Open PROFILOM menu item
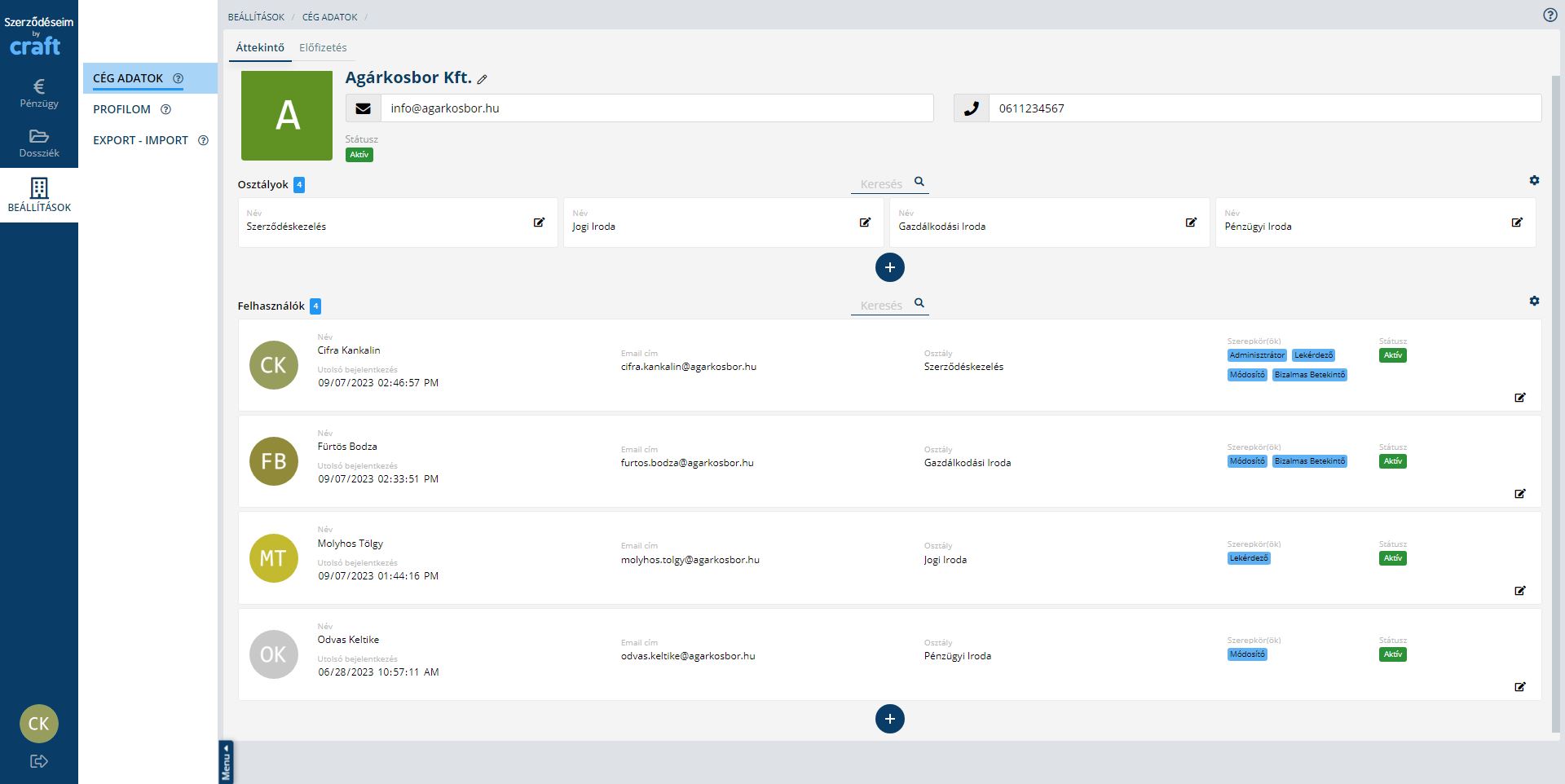 pos(122,109)
